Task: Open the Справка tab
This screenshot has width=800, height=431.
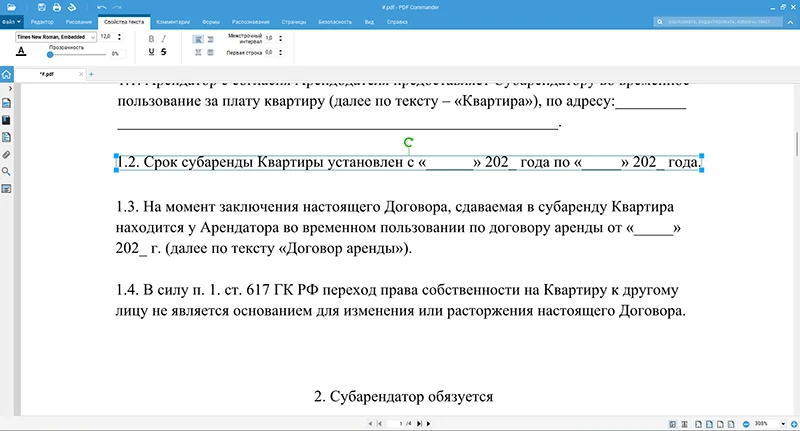Action: point(397,22)
